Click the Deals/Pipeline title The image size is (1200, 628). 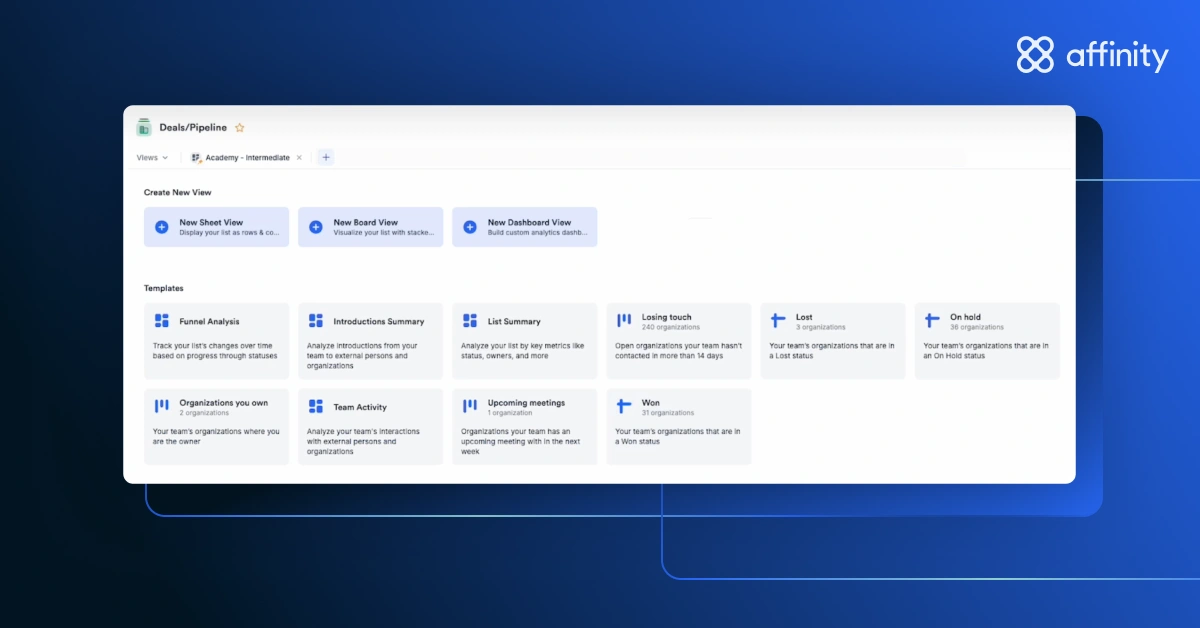point(193,128)
